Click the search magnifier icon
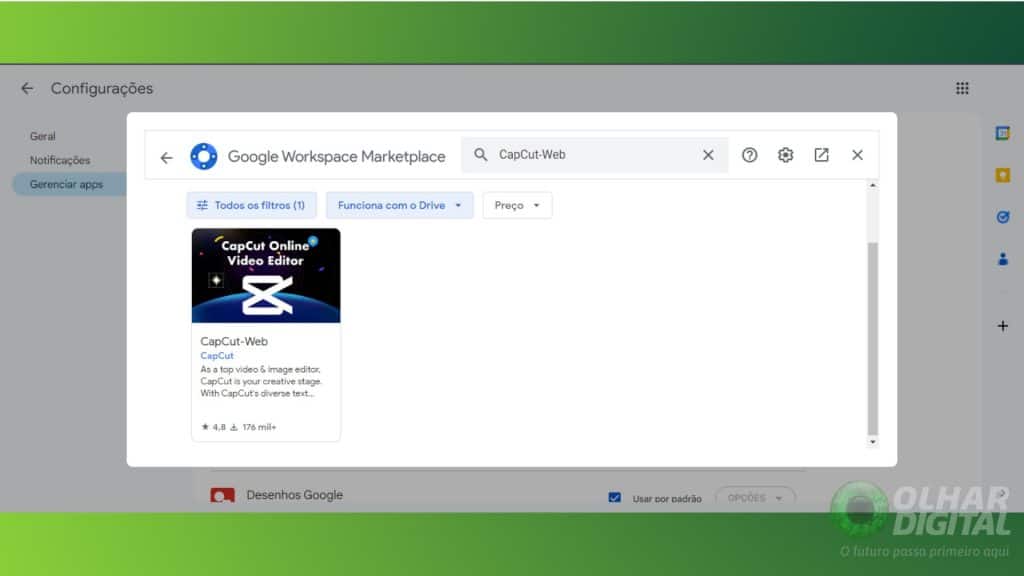Viewport: 1024px width, 576px height. click(x=481, y=155)
